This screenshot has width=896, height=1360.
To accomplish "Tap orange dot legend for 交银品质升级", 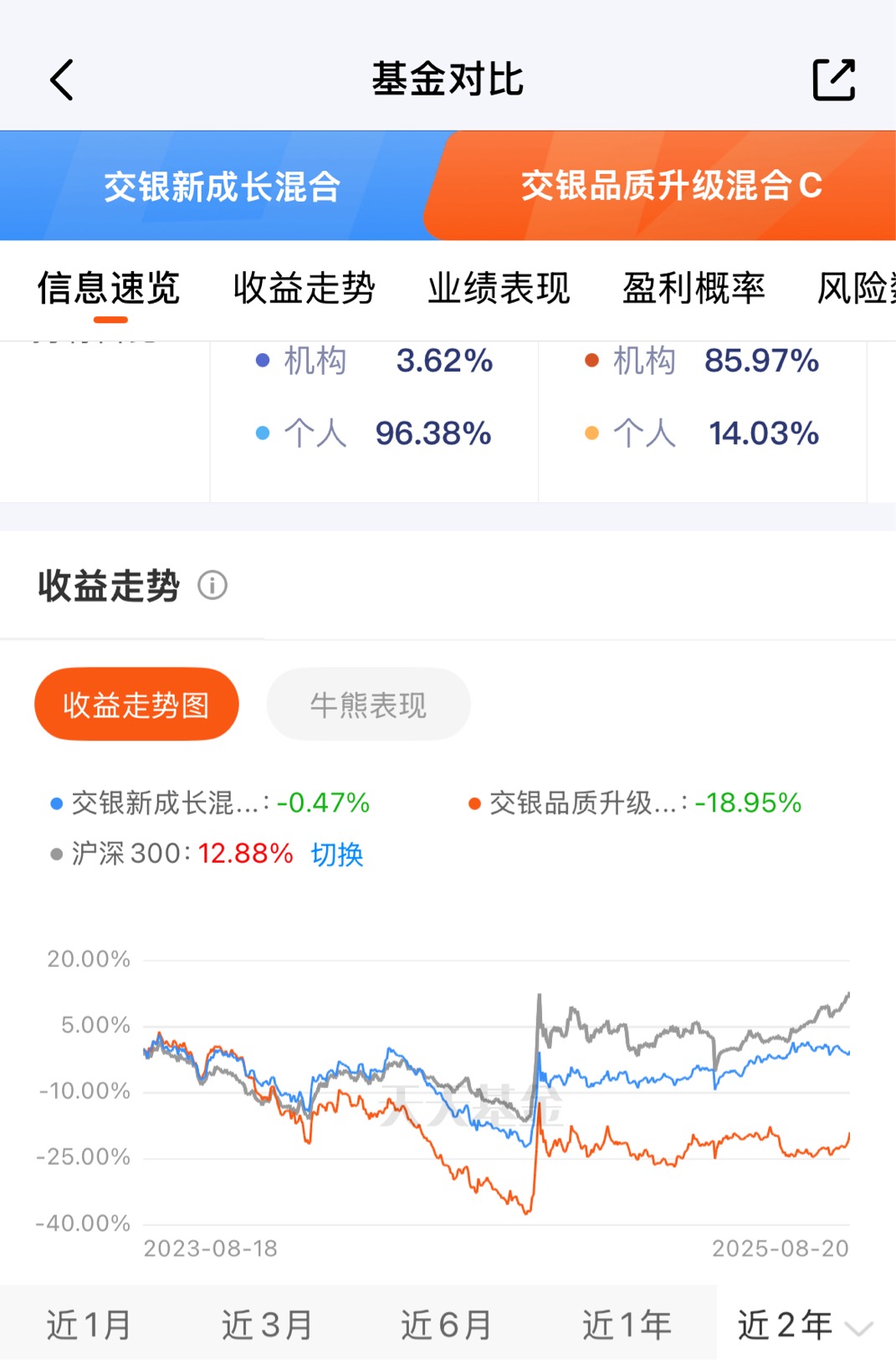I will coord(474,803).
